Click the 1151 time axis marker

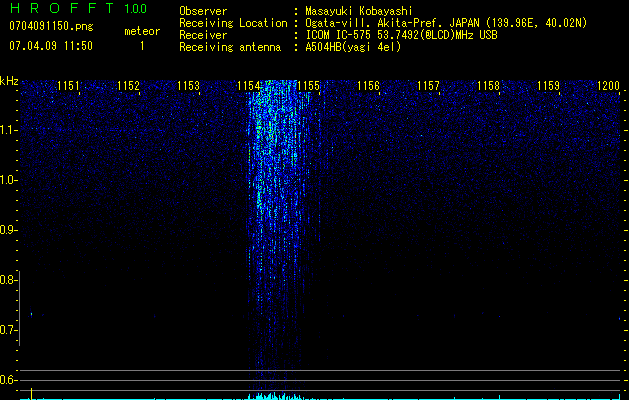pos(68,86)
